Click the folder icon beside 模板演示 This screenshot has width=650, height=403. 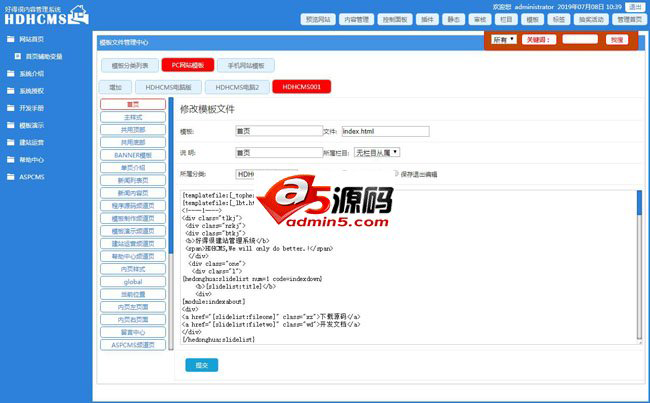(x=10, y=125)
